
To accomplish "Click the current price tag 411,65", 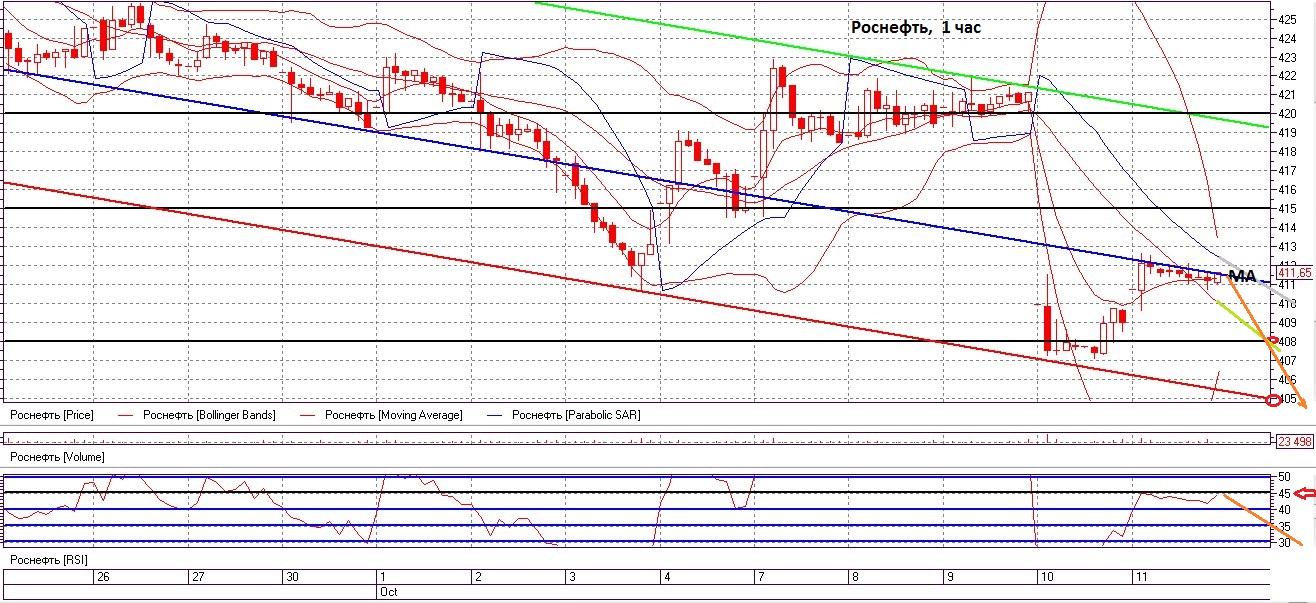I will point(1294,272).
